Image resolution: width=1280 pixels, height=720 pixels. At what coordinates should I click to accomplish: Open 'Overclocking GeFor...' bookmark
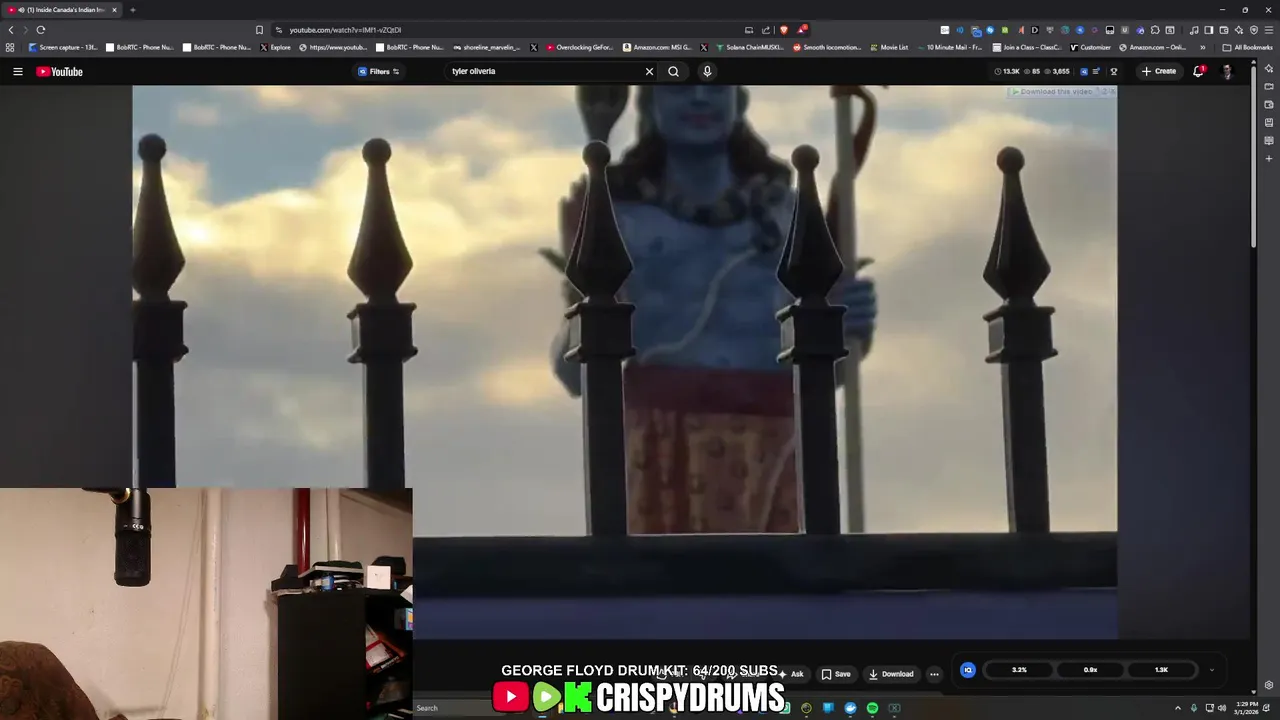click(x=580, y=47)
